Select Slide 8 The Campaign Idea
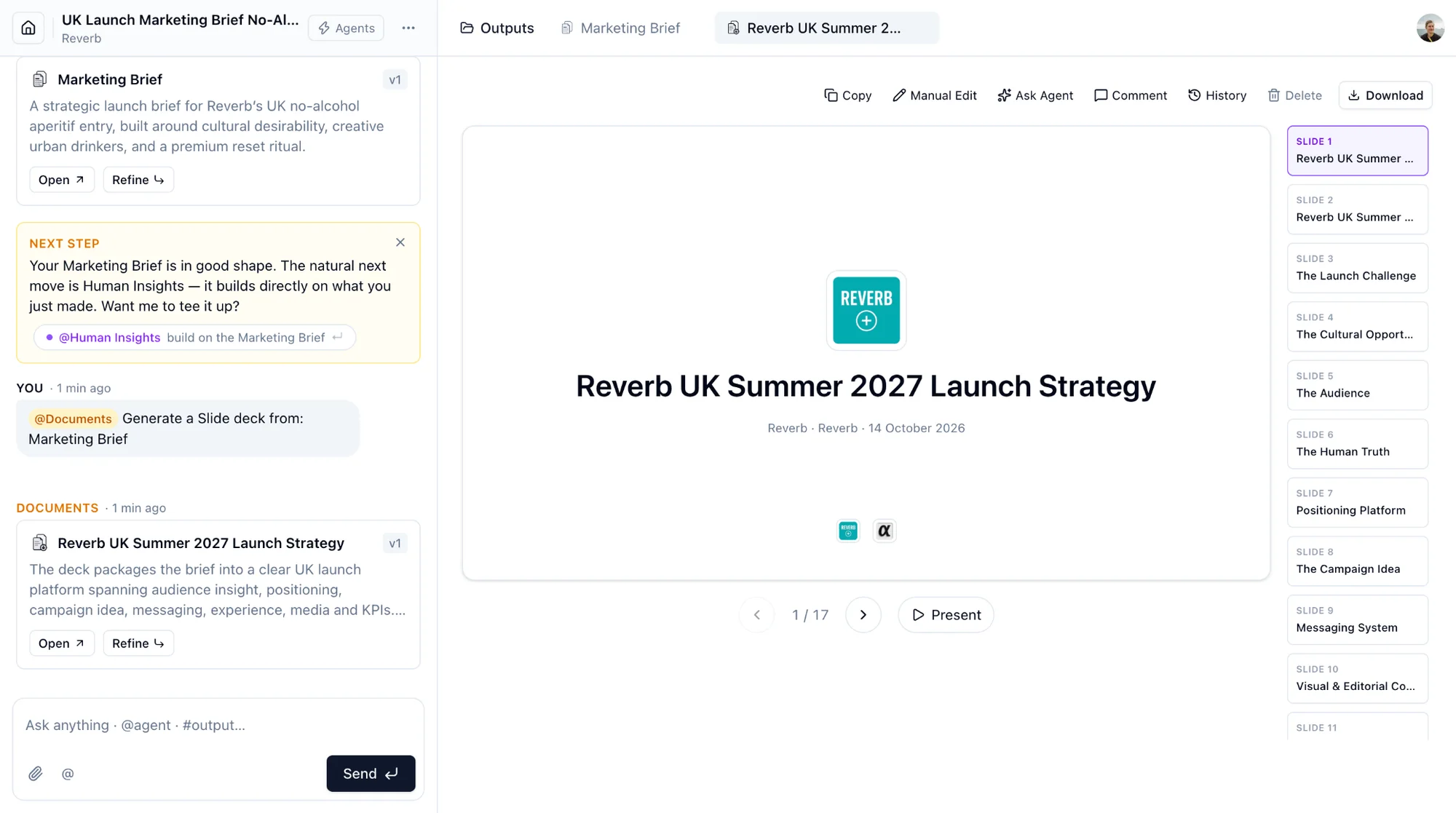Screen dimensions: 1456x813 (x=1357, y=561)
